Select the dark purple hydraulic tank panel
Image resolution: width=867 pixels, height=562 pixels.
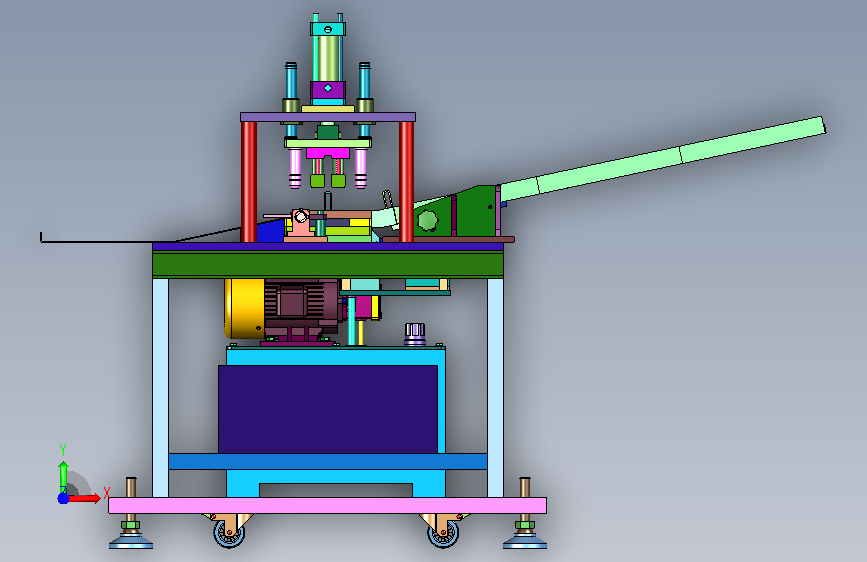pyautogui.click(x=328, y=409)
